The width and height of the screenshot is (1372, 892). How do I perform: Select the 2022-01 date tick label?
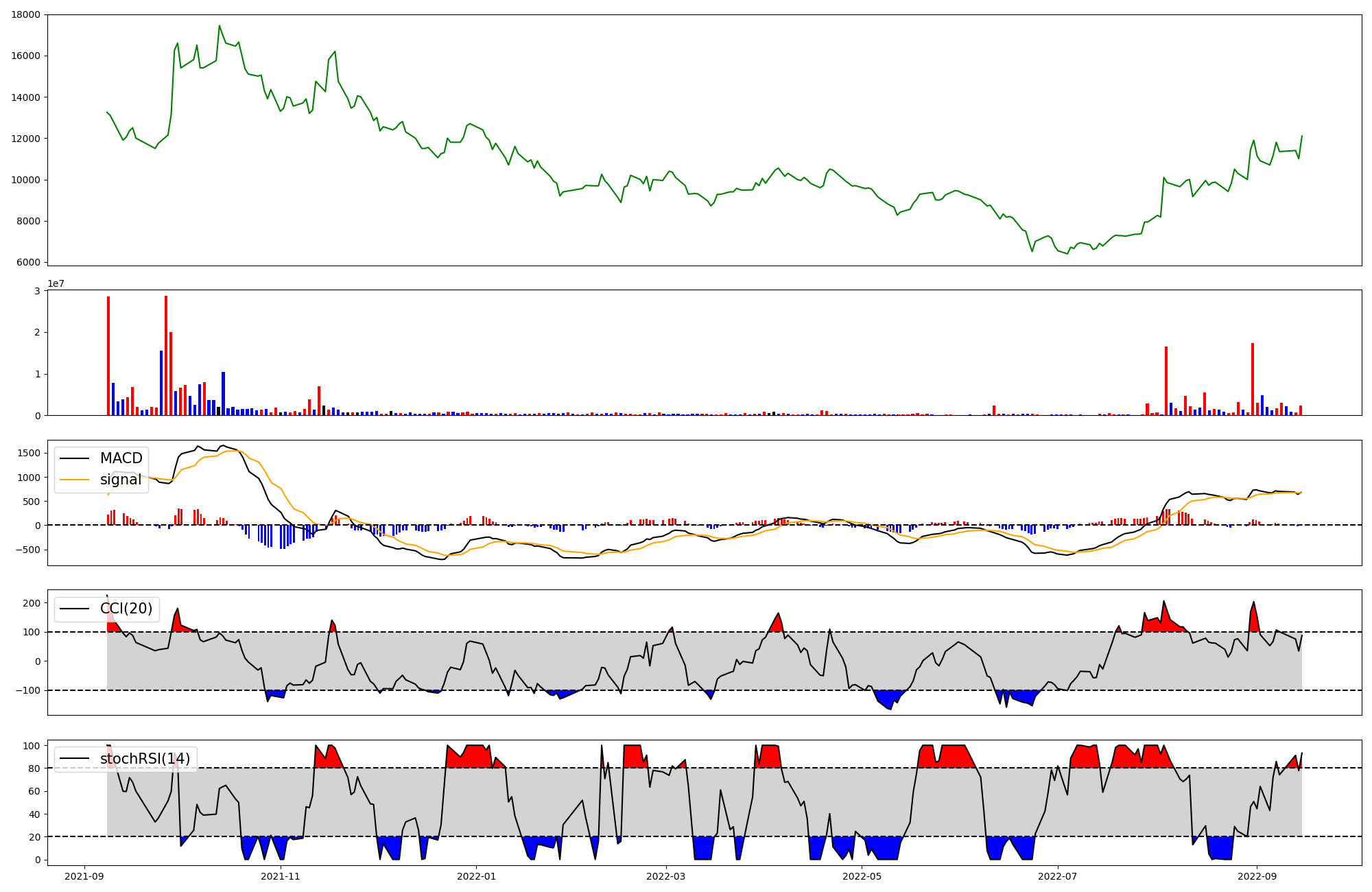(476, 876)
